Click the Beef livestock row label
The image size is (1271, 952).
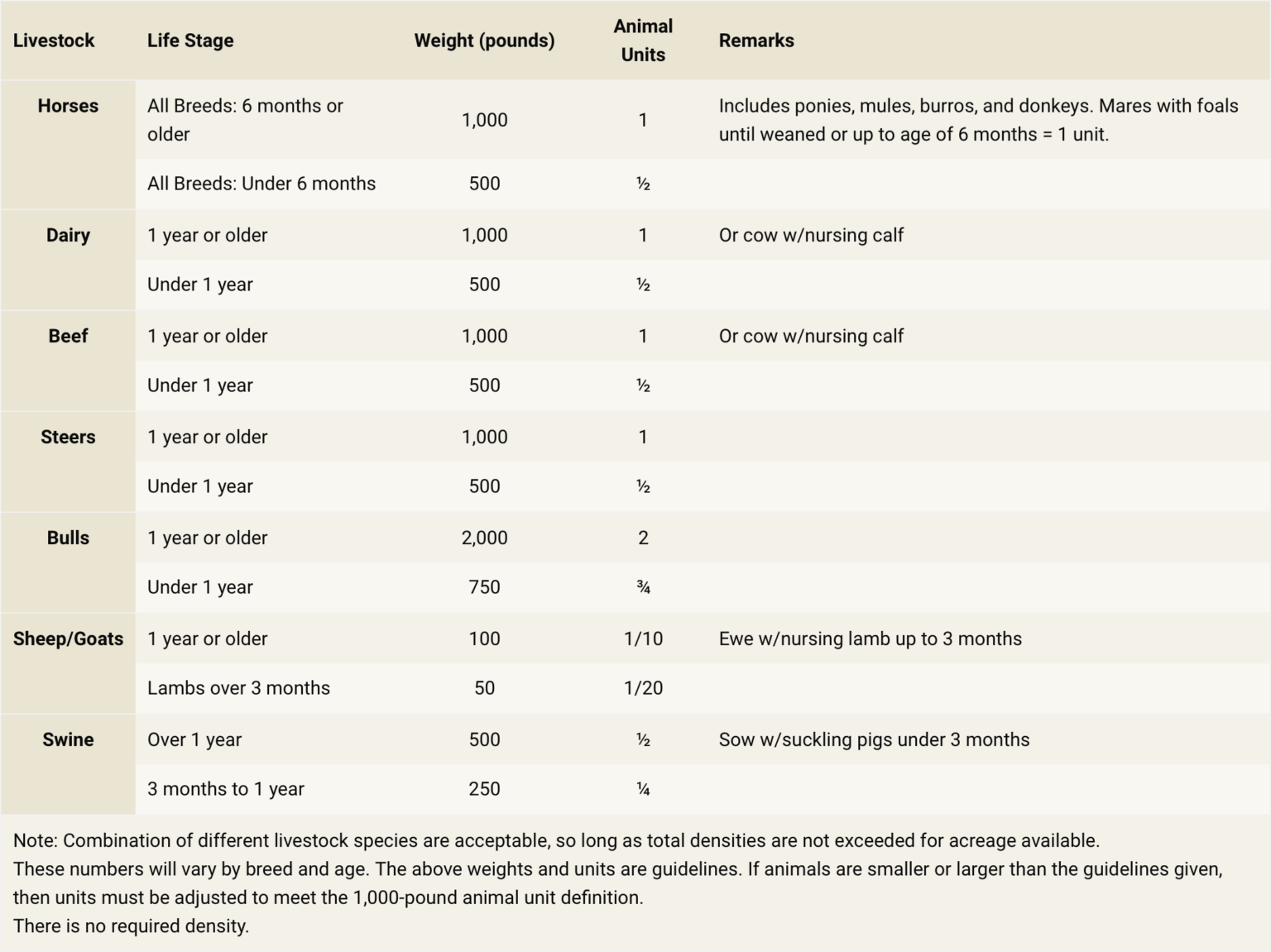pyautogui.click(x=68, y=336)
